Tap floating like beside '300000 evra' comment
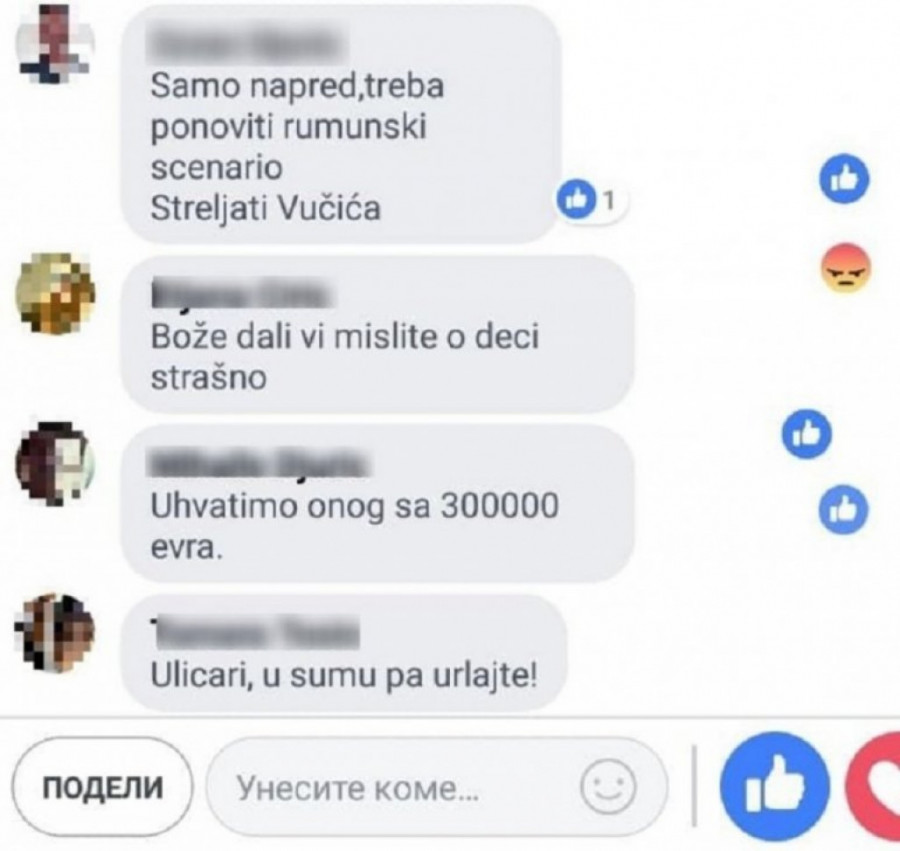900x851 pixels. pyautogui.click(x=843, y=509)
